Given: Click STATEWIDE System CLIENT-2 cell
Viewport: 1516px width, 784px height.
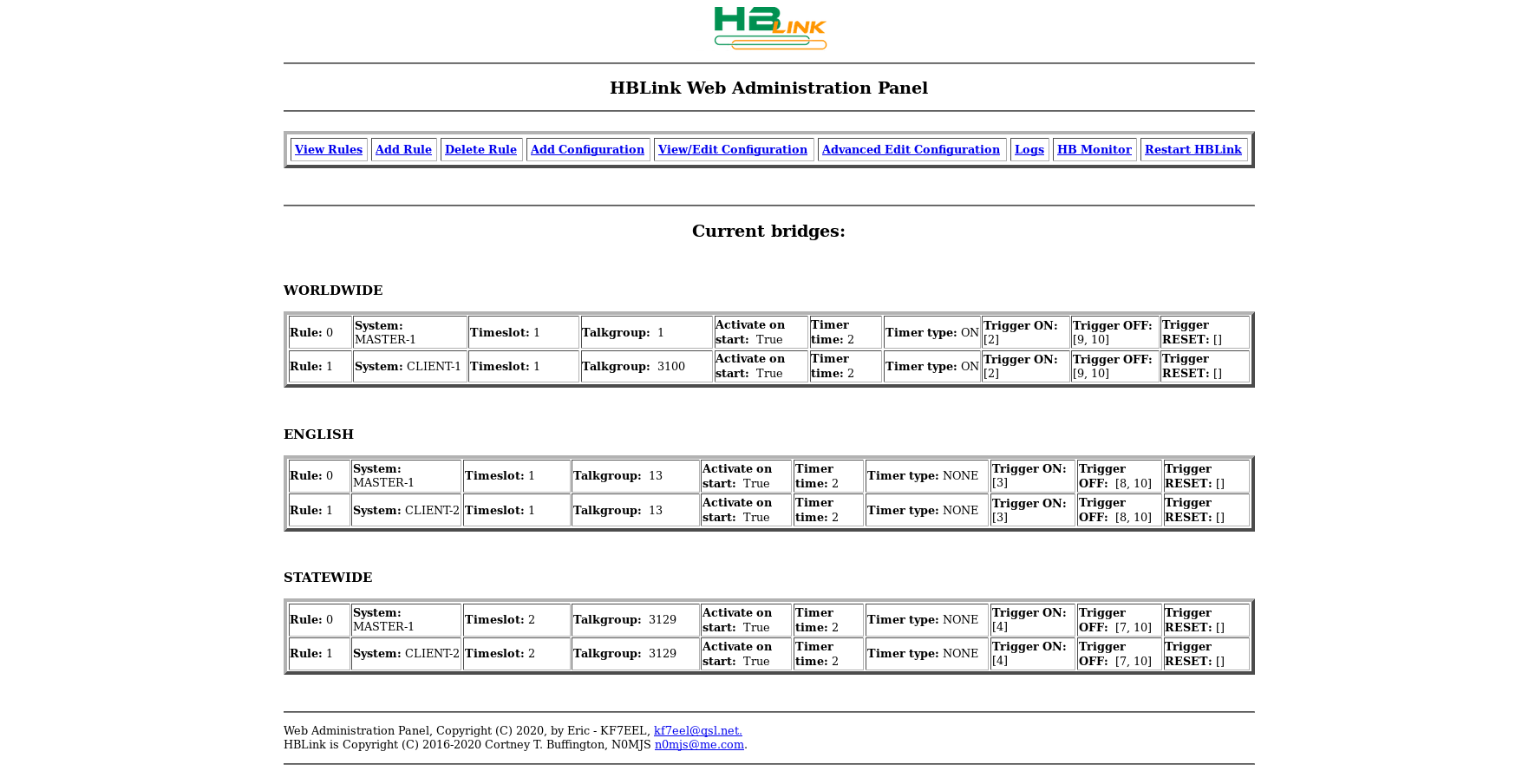Looking at the screenshot, I should coord(406,654).
